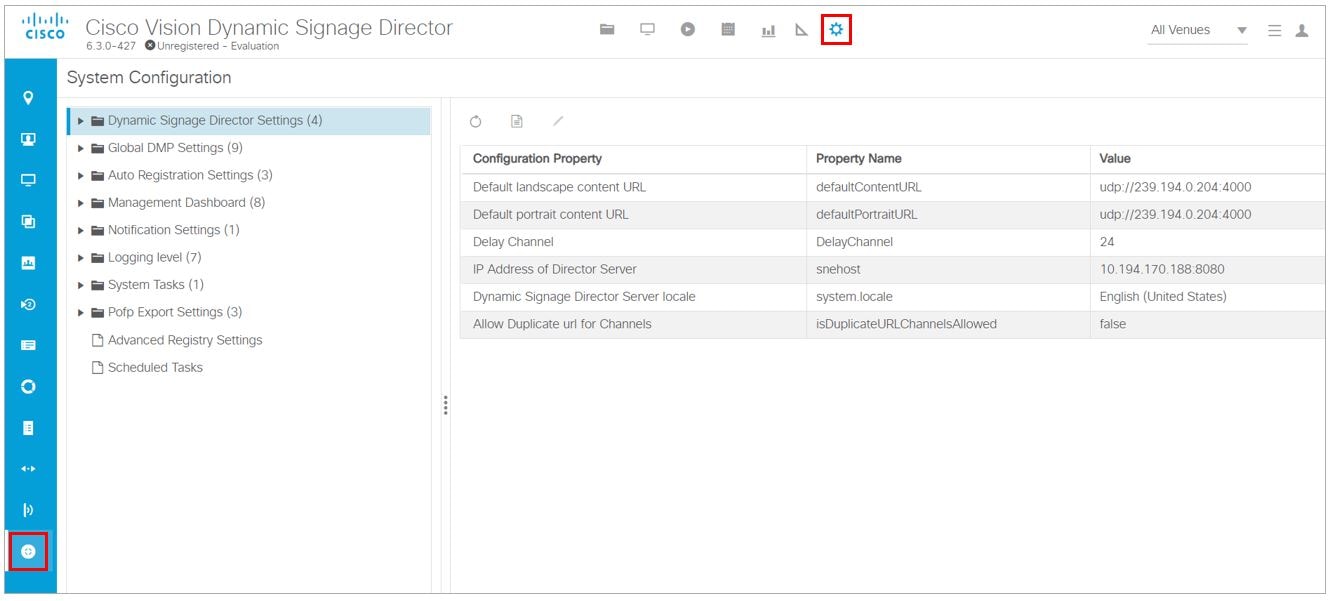Click the location pin icon in left sidebar
The width and height of the screenshot is (1333, 601).
tap(28, 97)
